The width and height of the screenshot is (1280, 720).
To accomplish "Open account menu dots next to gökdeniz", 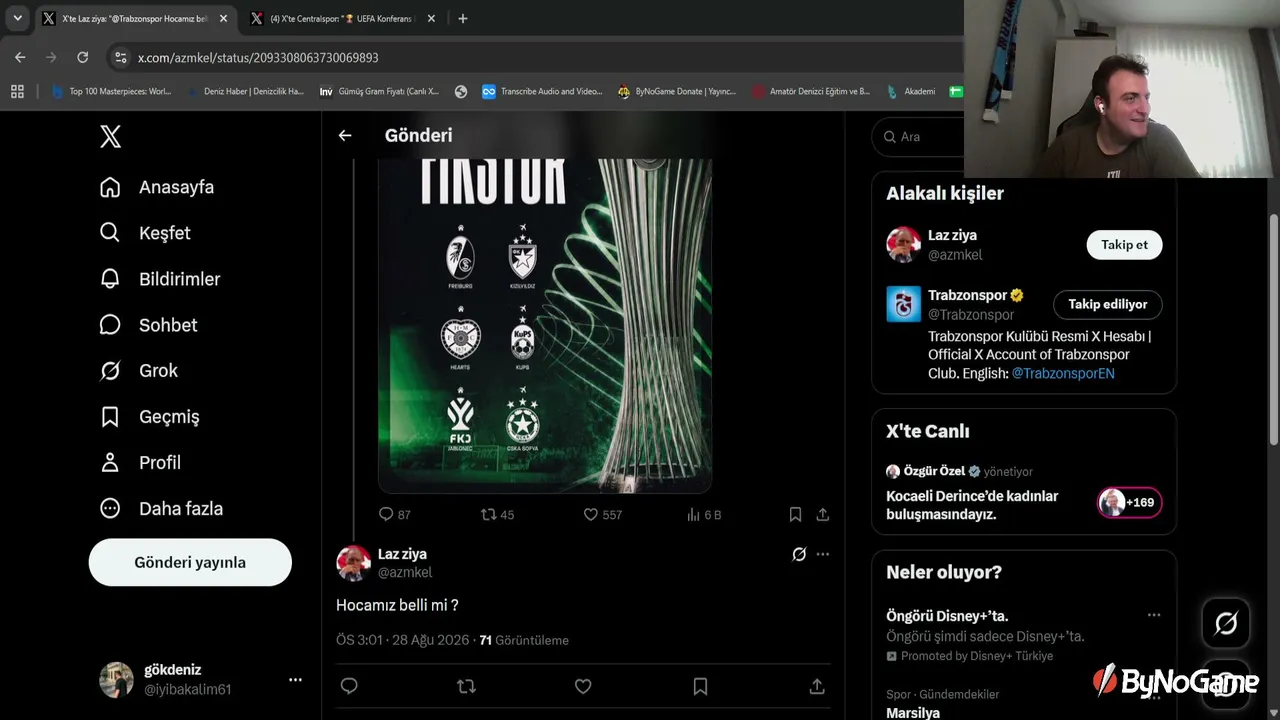I will (295, 680).
